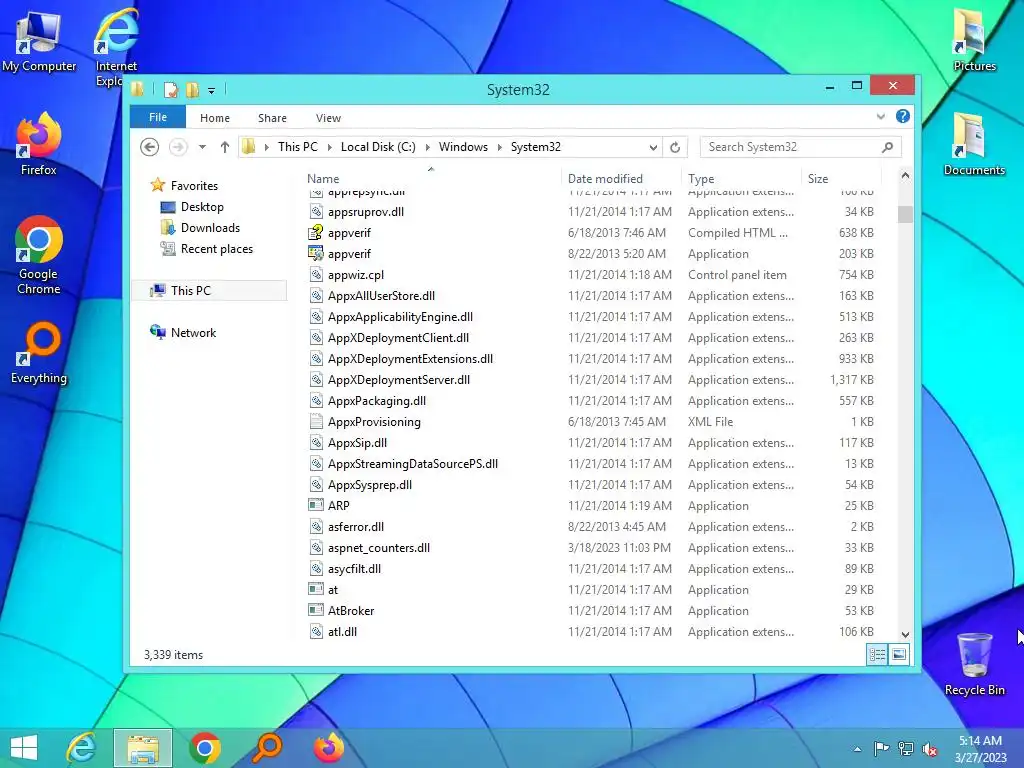
Task: Open the Everything search desktop shortcut
Action: coord(39,353)
